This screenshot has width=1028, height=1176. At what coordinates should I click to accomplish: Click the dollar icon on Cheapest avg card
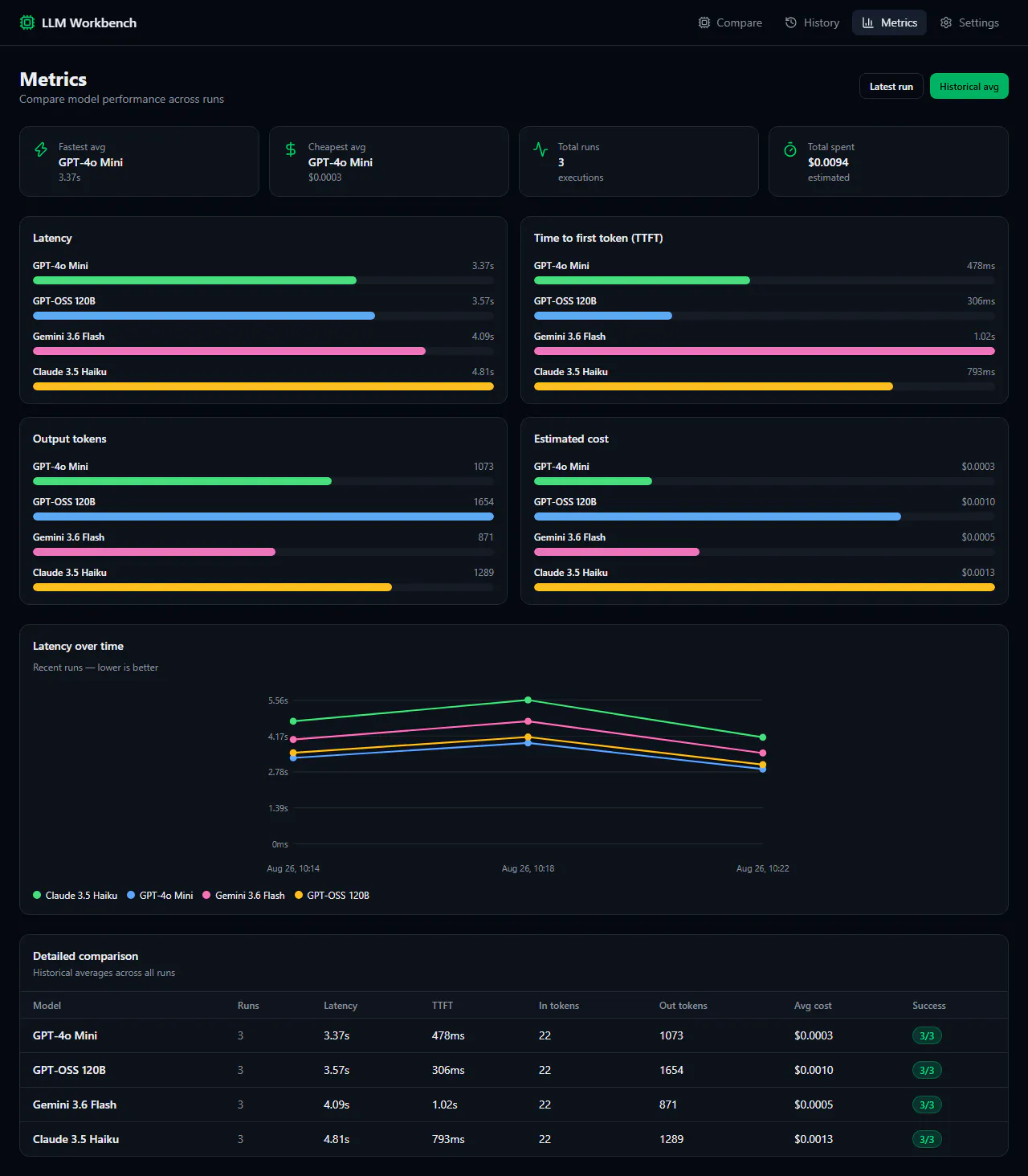click(291, 149)
